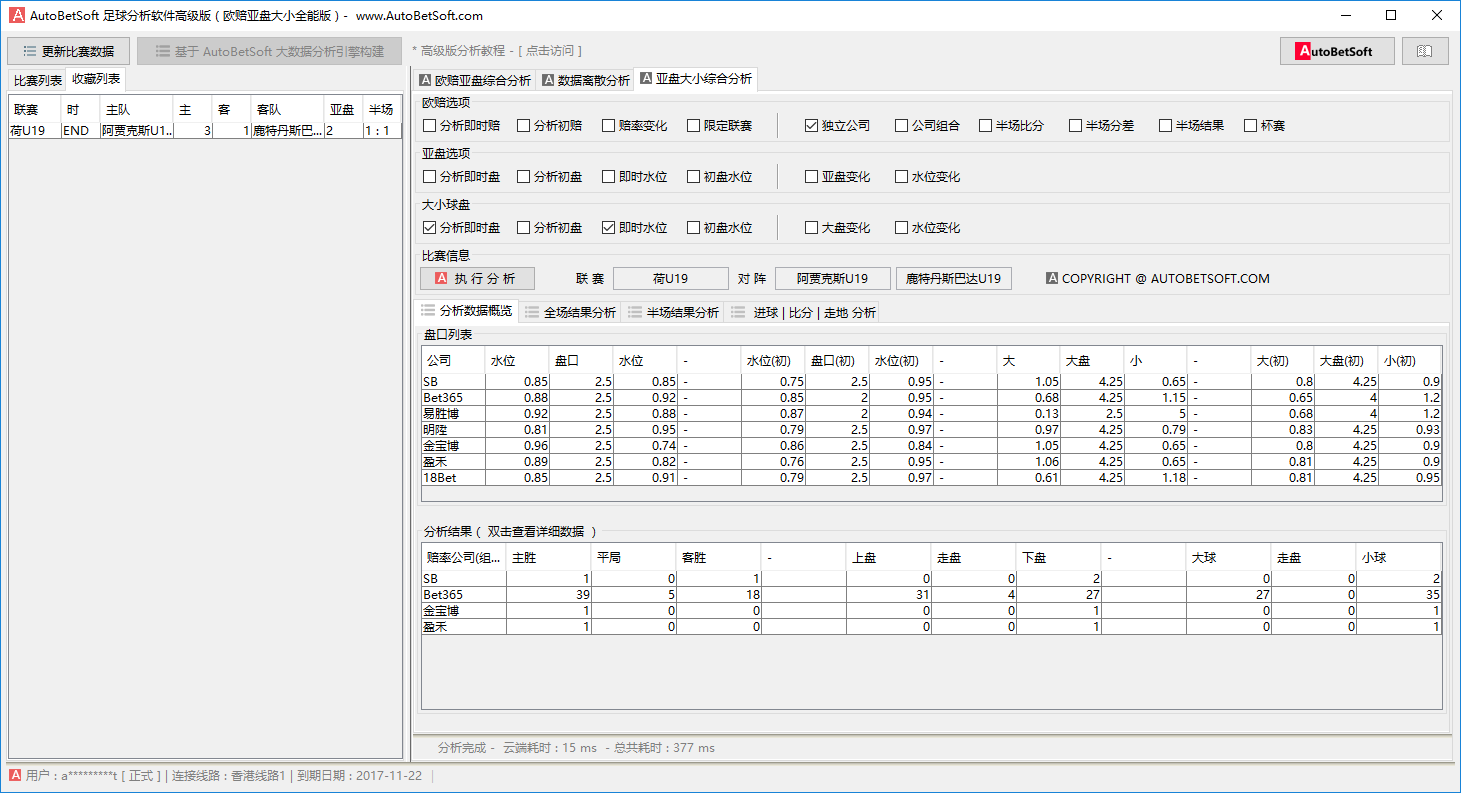Enable 半场比分 checkbox
The image size is (1461, 793).
pyautogui.click(x=1011, y=126)
